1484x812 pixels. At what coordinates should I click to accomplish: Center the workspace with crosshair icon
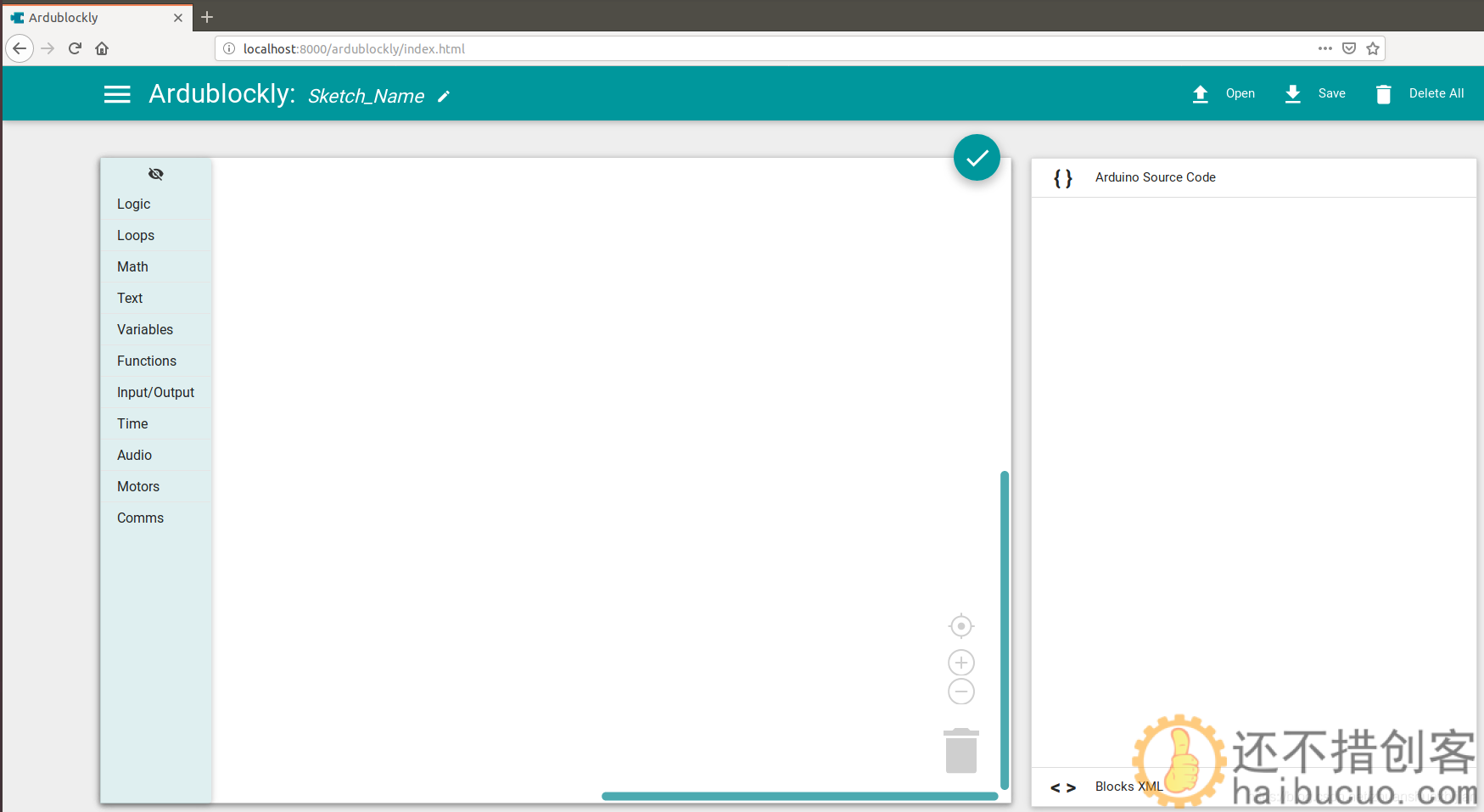point(961,626)
